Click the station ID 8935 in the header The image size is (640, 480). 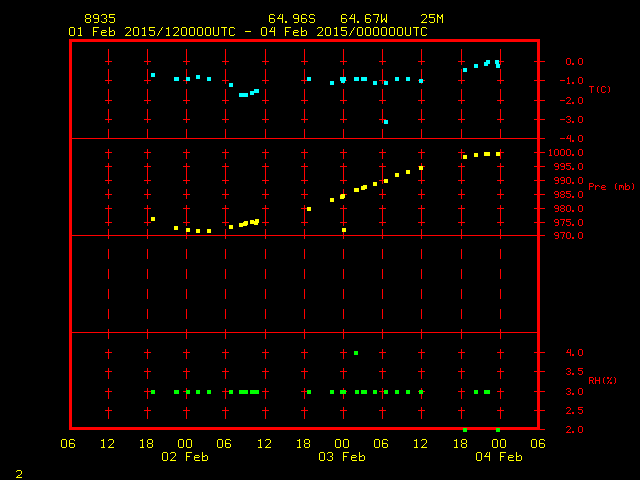(99, 19)
